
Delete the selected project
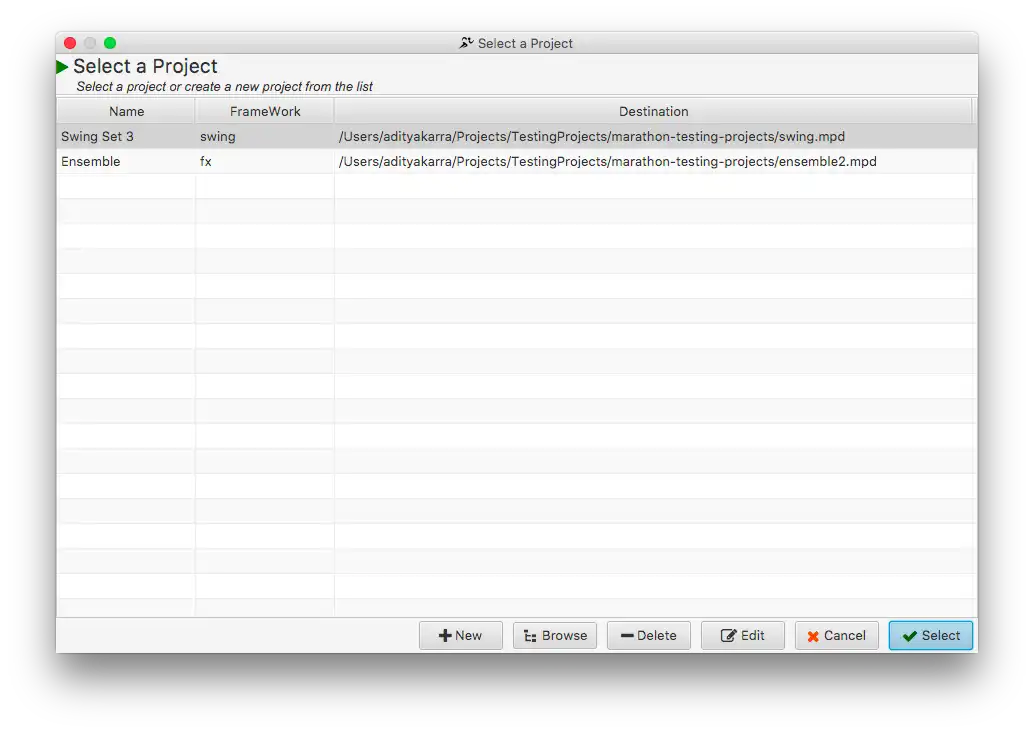click(x=648, y=635)
